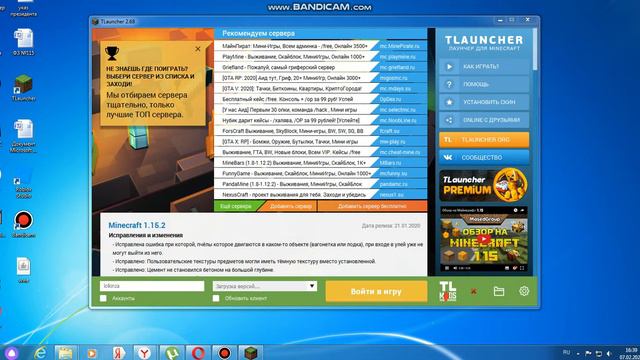Image resolution: width=640 pixels, height=360 pixels.
Task: Click the trophy icon in tip popup
Action: [112, 53]
